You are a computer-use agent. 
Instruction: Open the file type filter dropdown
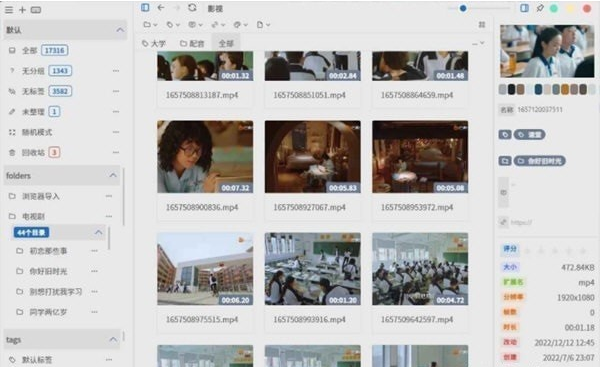(263, 25)
